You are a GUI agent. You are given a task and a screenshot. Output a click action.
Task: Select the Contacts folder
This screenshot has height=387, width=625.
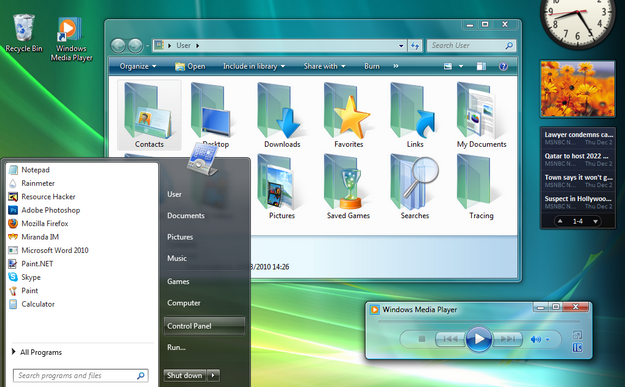pos(149,115)
